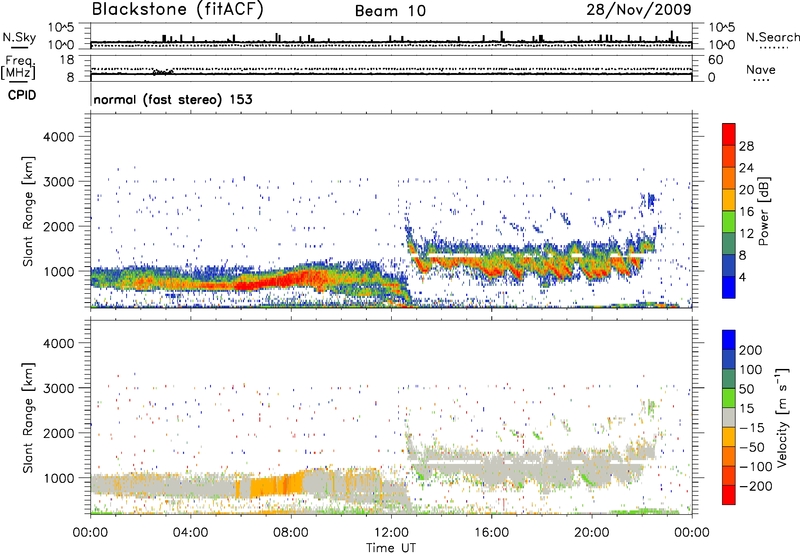Screen dimensions: 800x554
Task: Click the 'Power [dB]' colorbar title
Action: [764, 211]
